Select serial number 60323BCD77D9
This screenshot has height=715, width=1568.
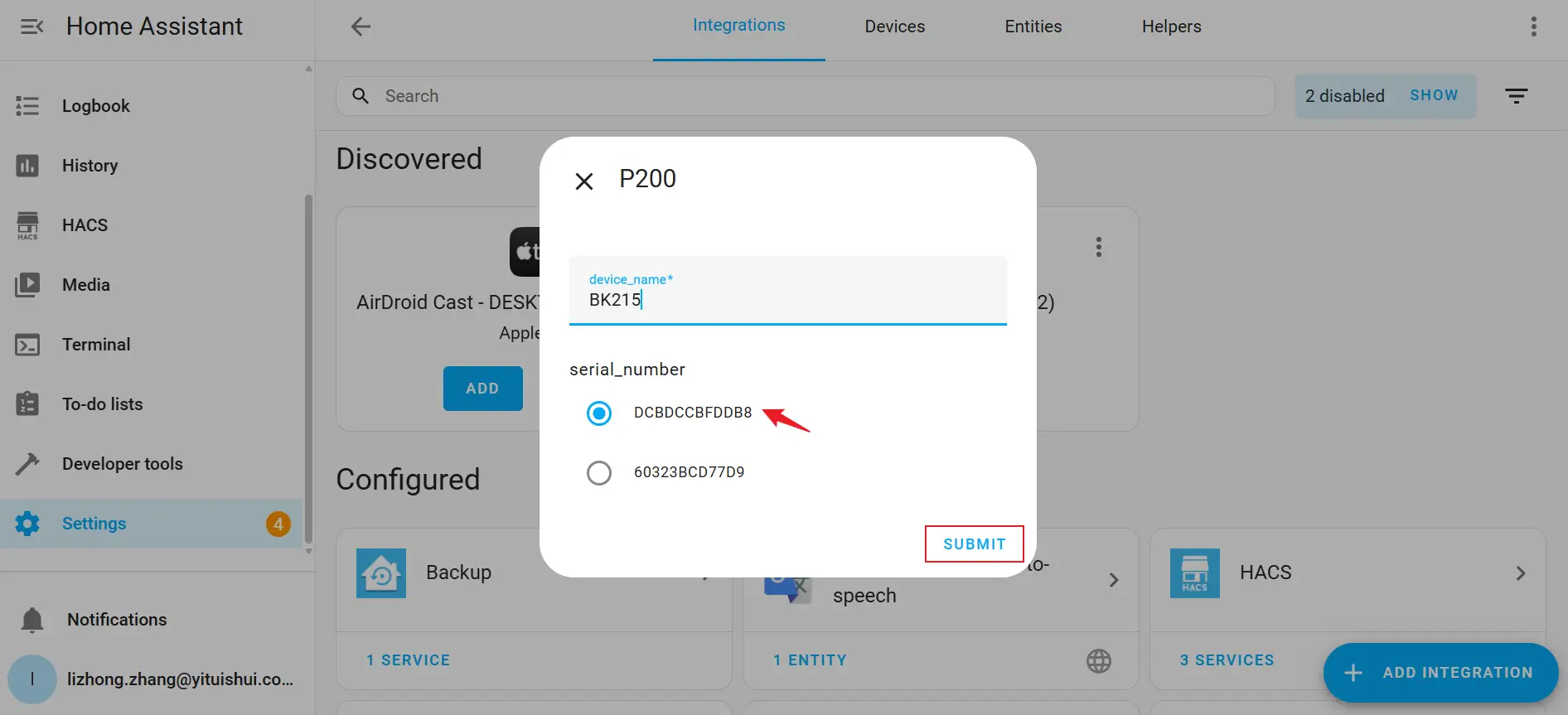(599, 473)
